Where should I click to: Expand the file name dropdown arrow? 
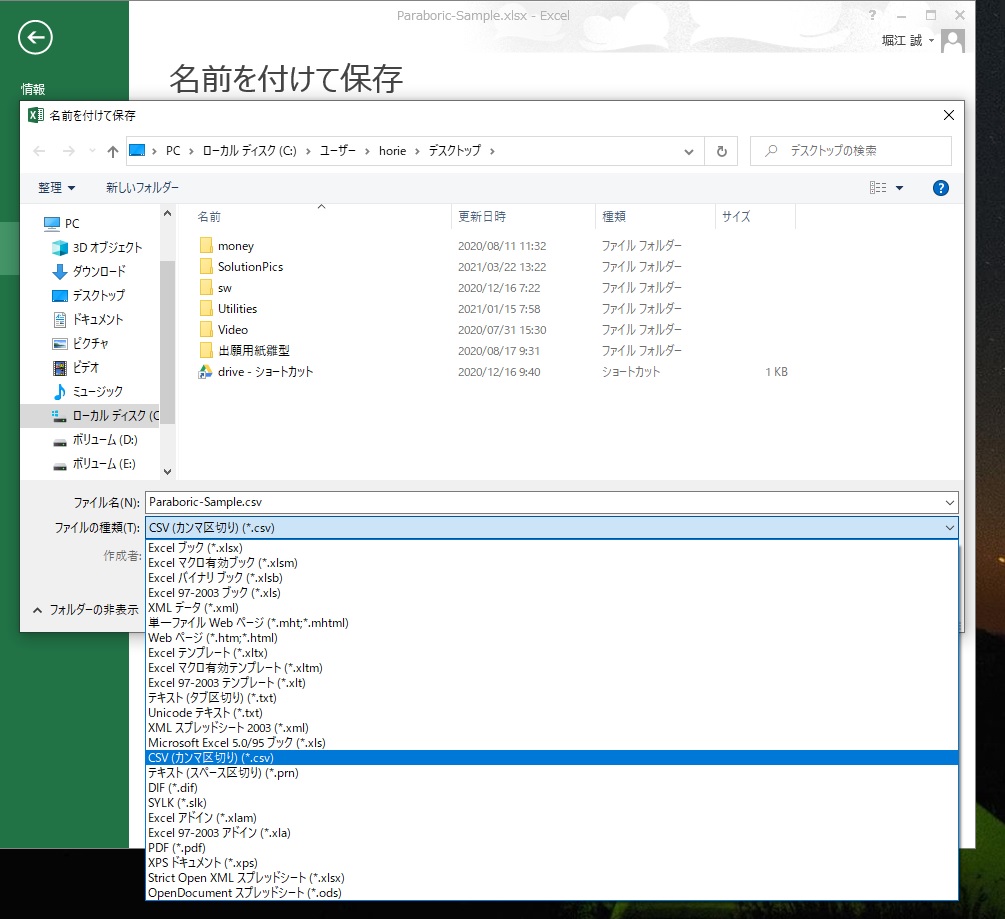(x=949, y=502)
